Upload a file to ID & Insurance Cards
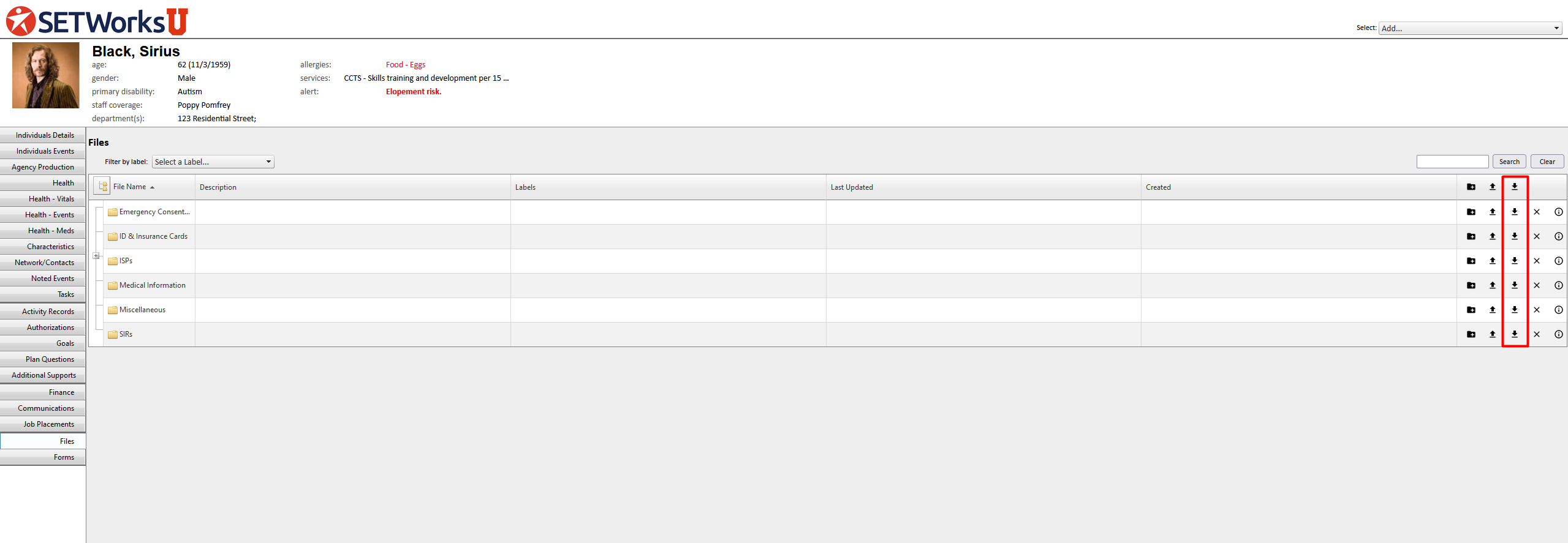The image size is (1568, 543). click(1492, 236)
